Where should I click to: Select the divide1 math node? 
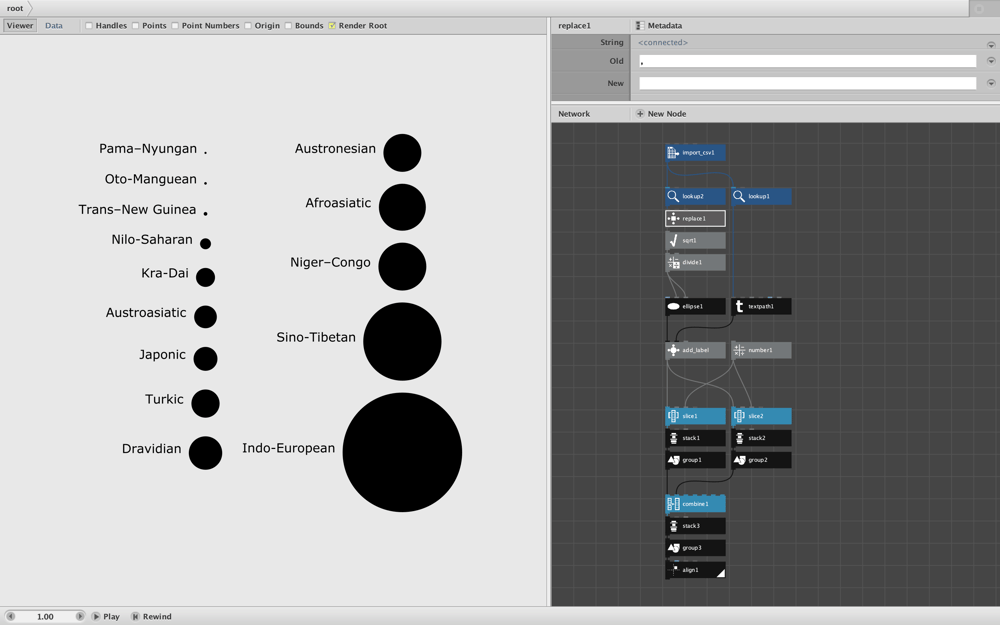point(695,262)
